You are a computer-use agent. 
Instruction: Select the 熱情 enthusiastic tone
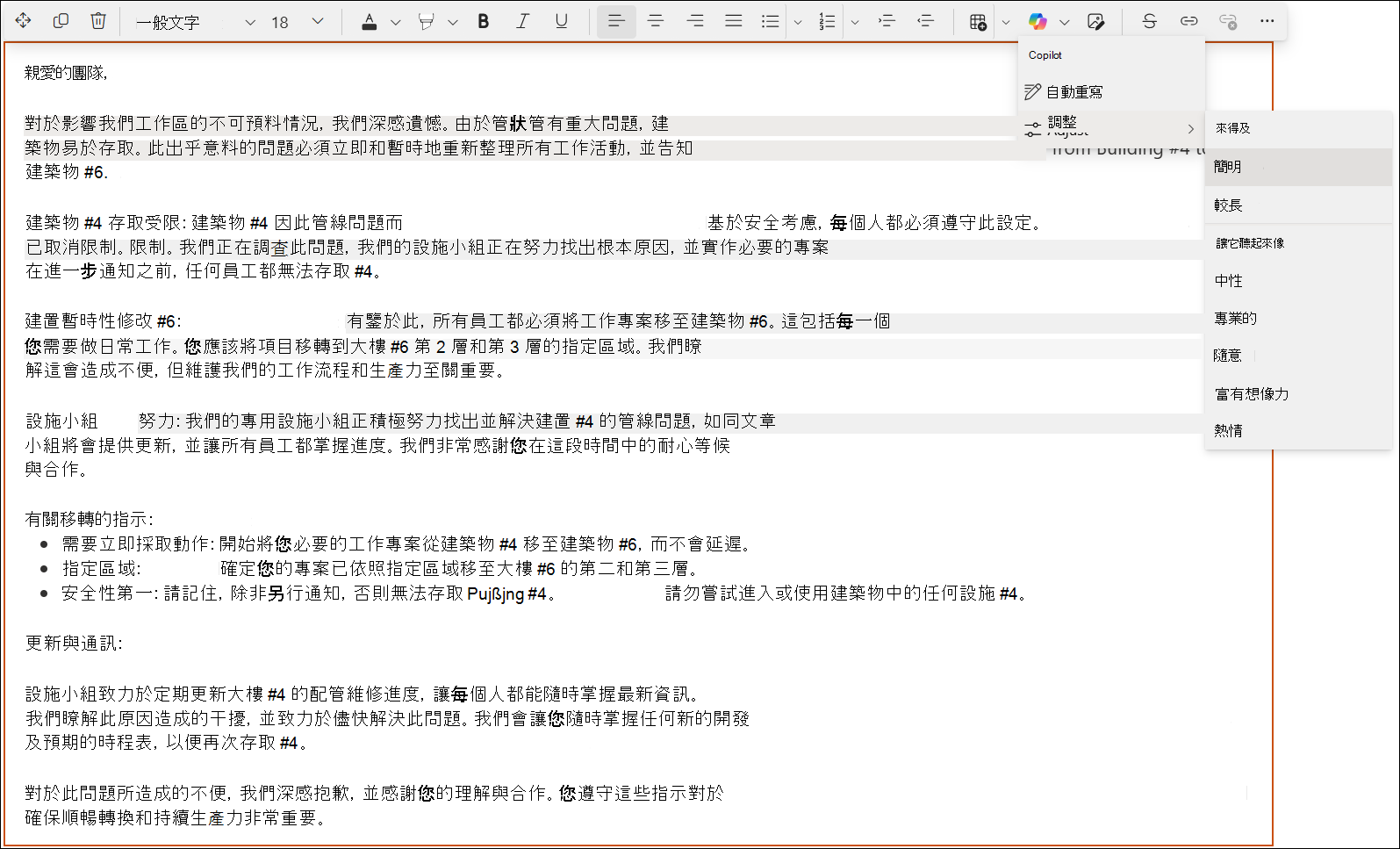[1298, 431]
